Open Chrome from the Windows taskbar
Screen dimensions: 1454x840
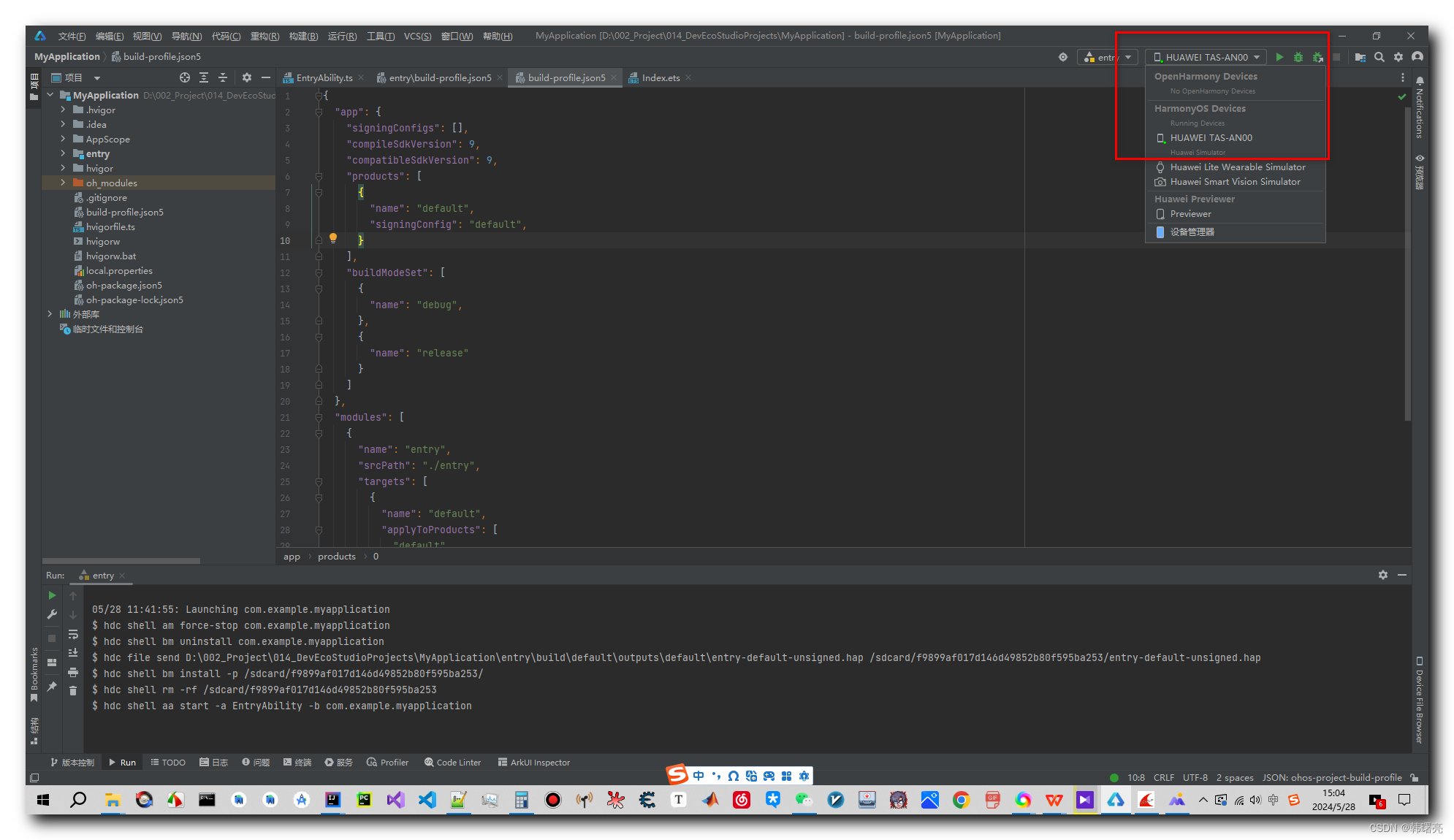961,800
